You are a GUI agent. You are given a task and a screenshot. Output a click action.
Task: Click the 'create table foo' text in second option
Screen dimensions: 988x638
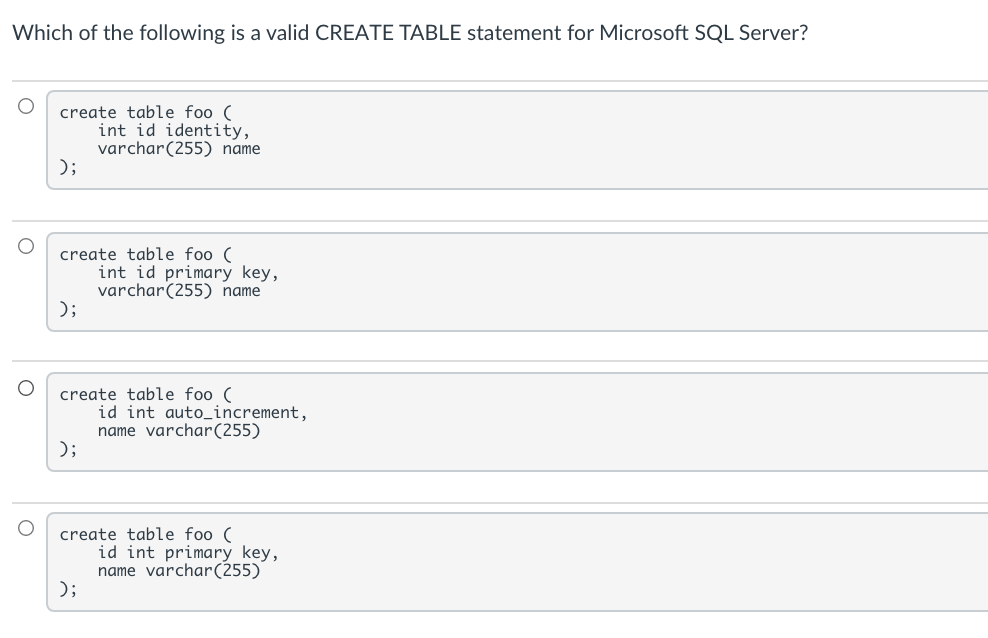tap(130, 254)
